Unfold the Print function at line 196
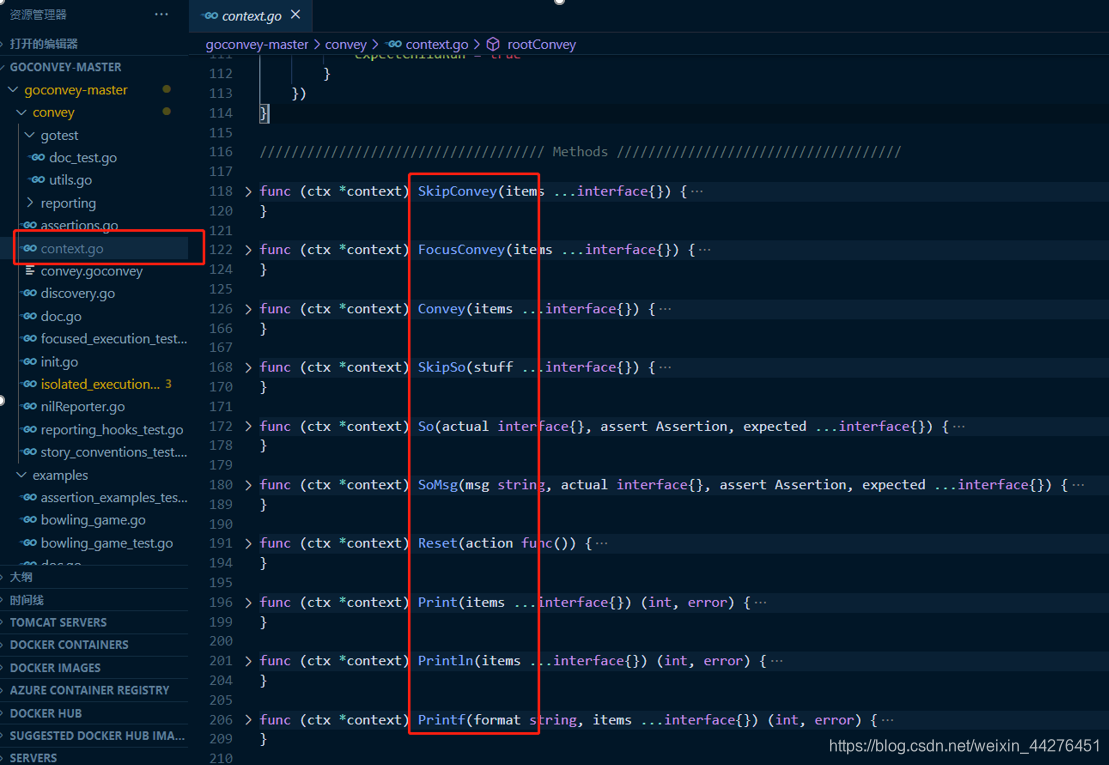 [x=248, y=602]
